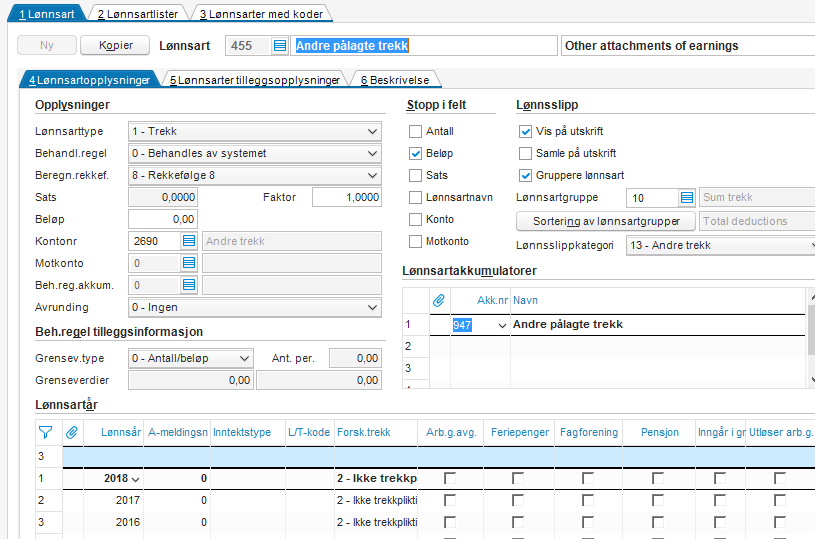Open the Kontonr lookup icon beside 2690
The height and width of the screenshot is (539, 815).
189,241
